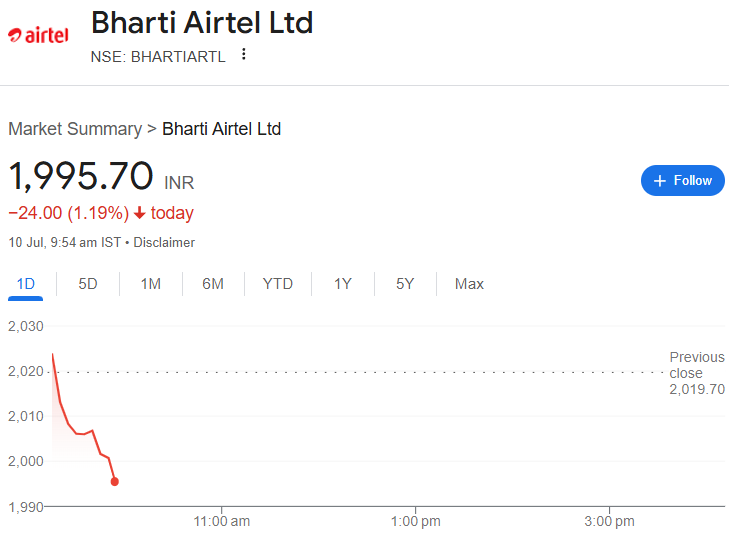Viewport: 729px width, 533px height.
Task: Select the 1D chart range tab
Action: [x=26, y=284]
